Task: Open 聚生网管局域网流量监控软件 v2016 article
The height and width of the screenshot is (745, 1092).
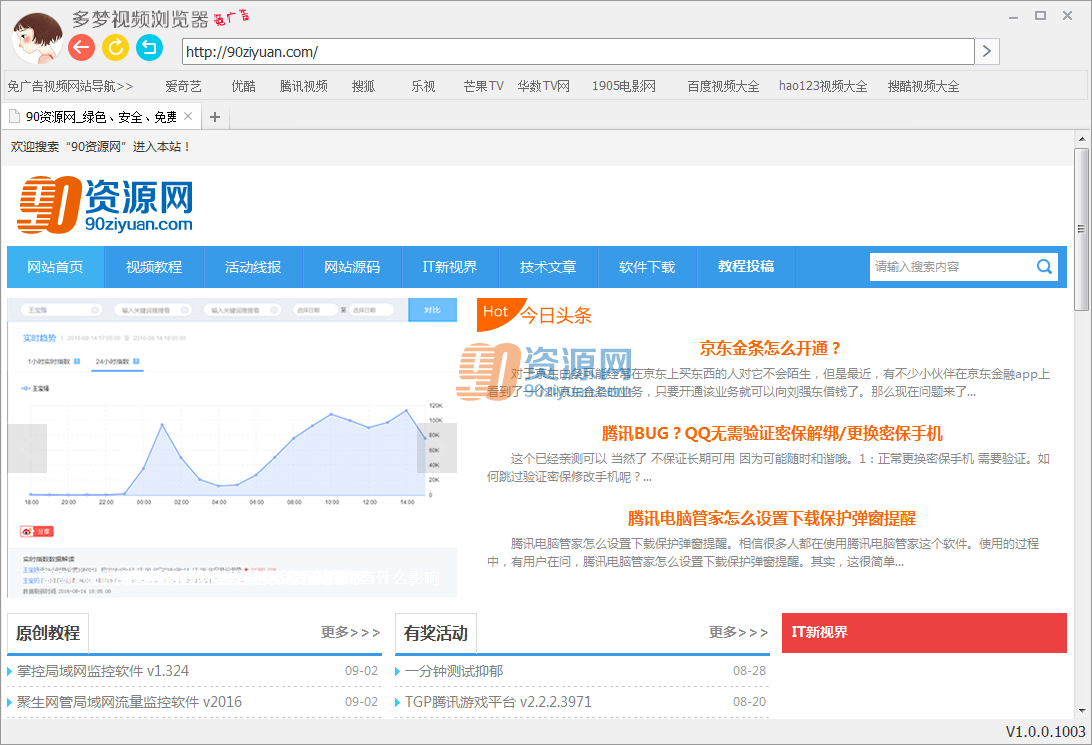Action: 130,702
